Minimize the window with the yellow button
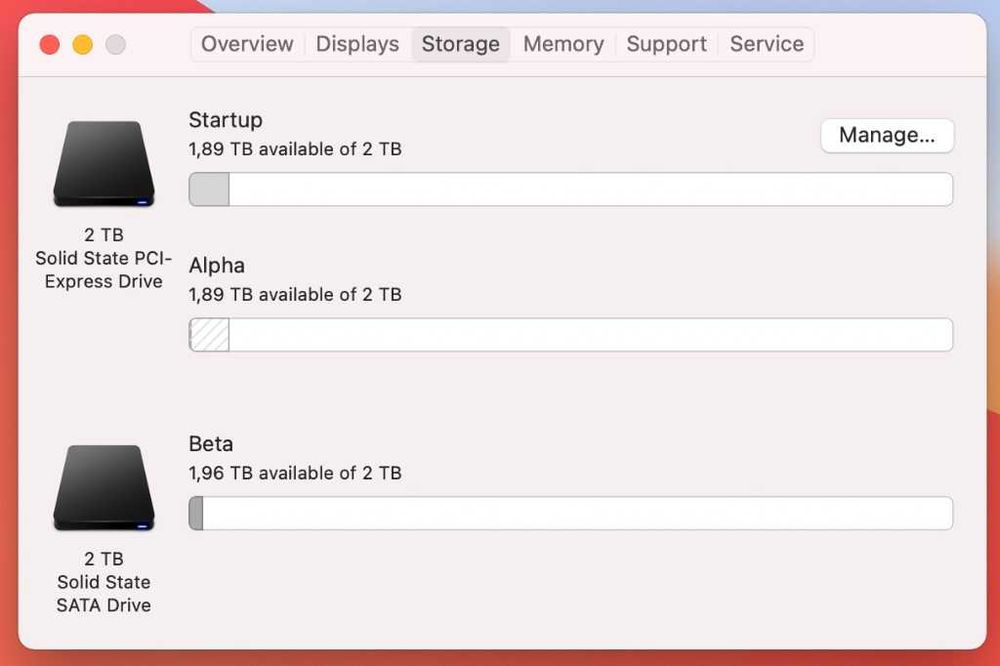The height and width of the screenshot is (666, 1000). [82, 45]
